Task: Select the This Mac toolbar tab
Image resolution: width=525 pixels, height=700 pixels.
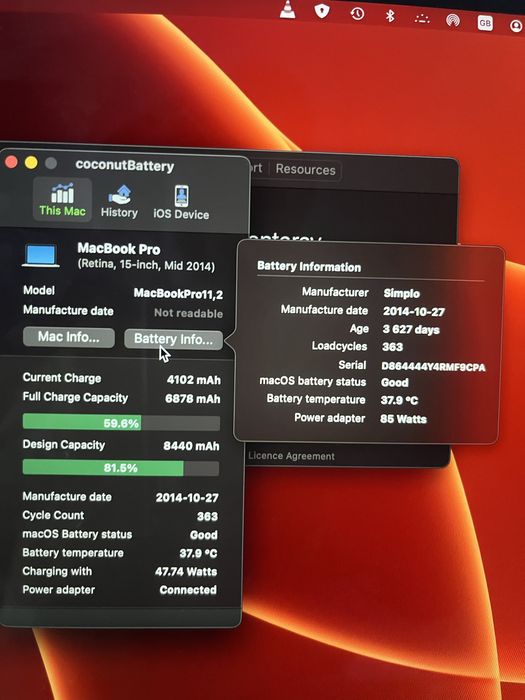Action: (62, 200)
